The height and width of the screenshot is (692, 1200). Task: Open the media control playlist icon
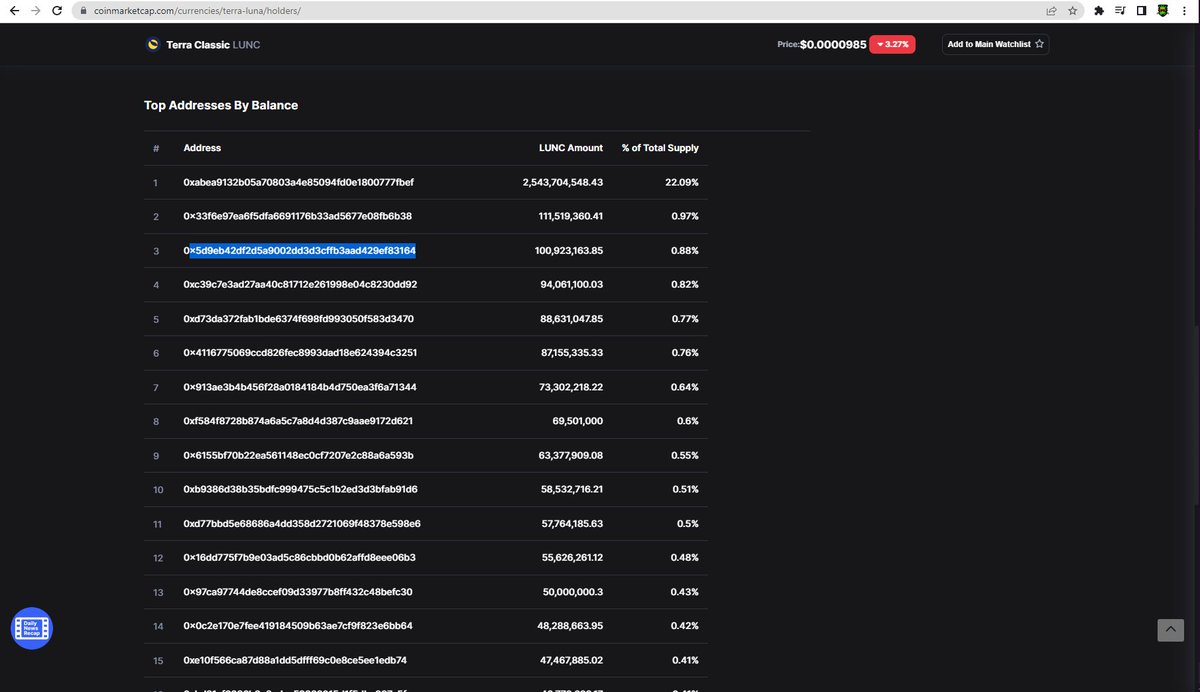point(1120,11)
